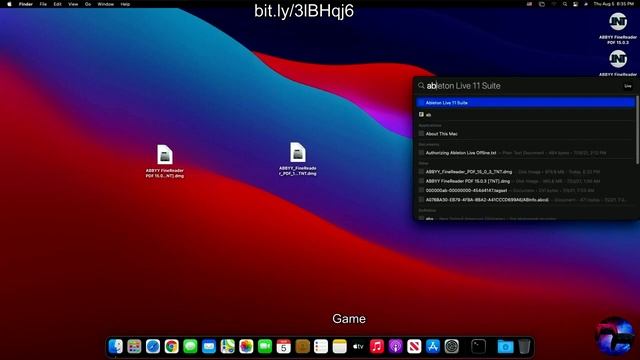
Task: Open Notes app in the Dock
Action: [340, 347]
